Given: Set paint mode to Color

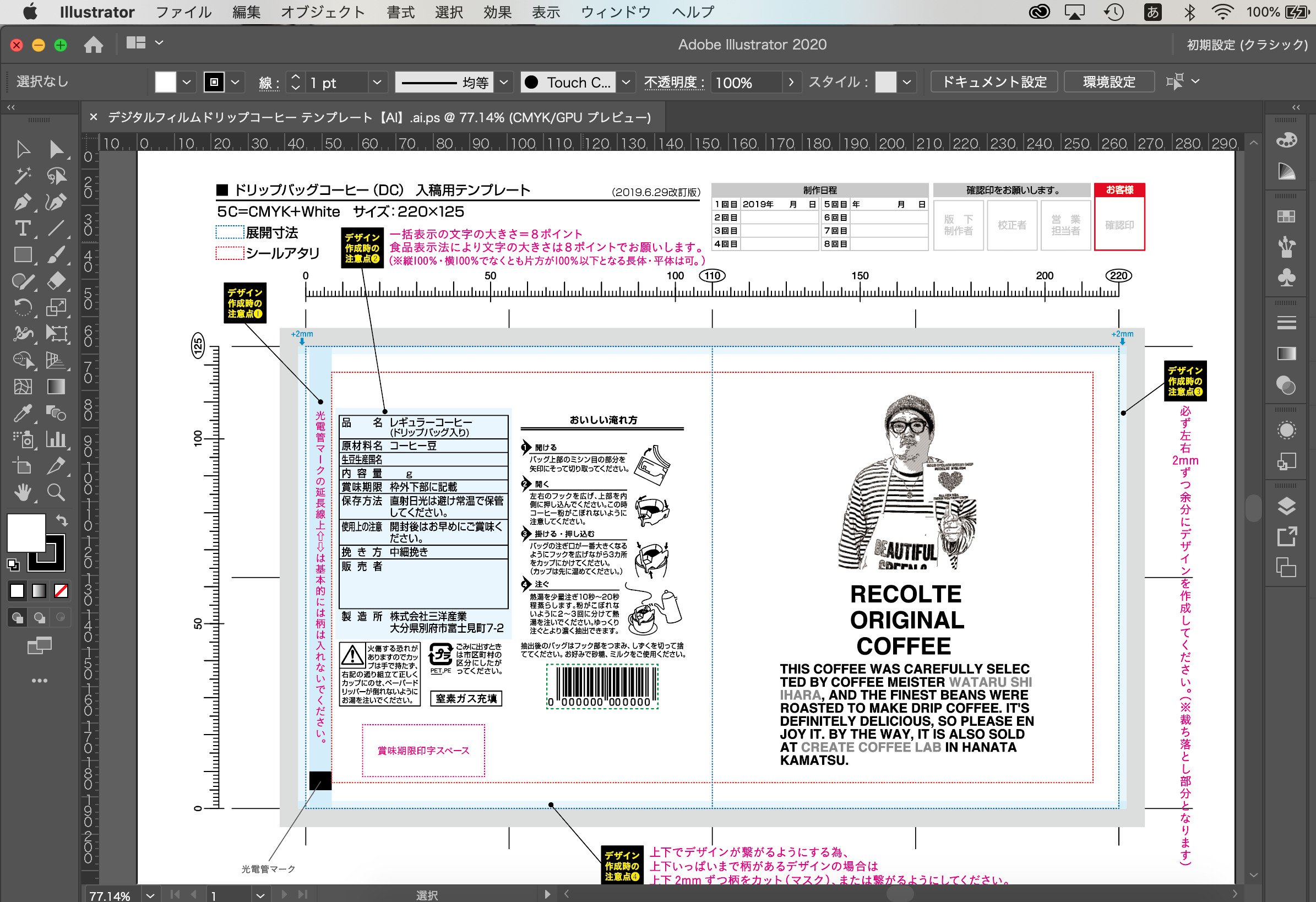Looking at the screenshot, I should click(x=17, y=590).
